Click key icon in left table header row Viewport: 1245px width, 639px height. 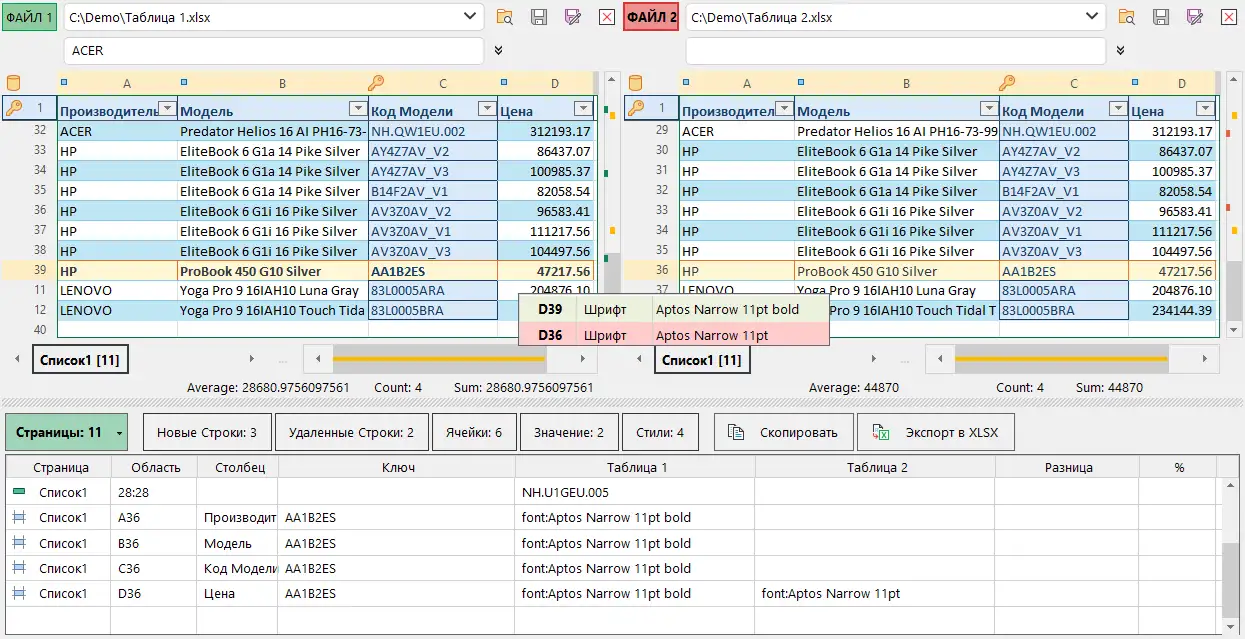[14, 108]
